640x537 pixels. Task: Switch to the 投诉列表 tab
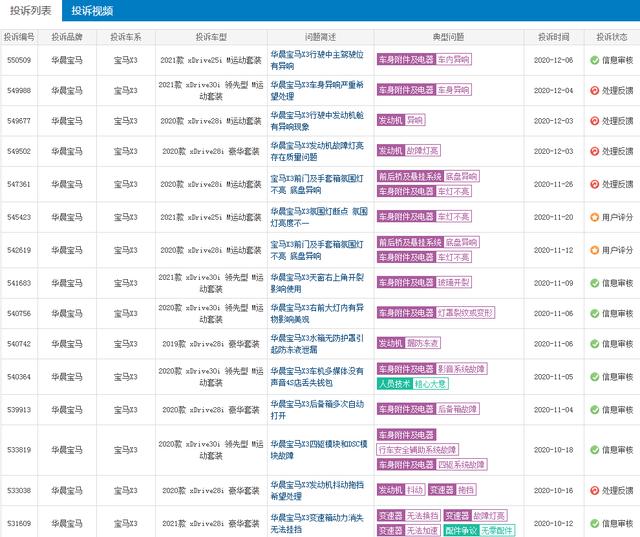pyautogui.click(x=31, y=11)
